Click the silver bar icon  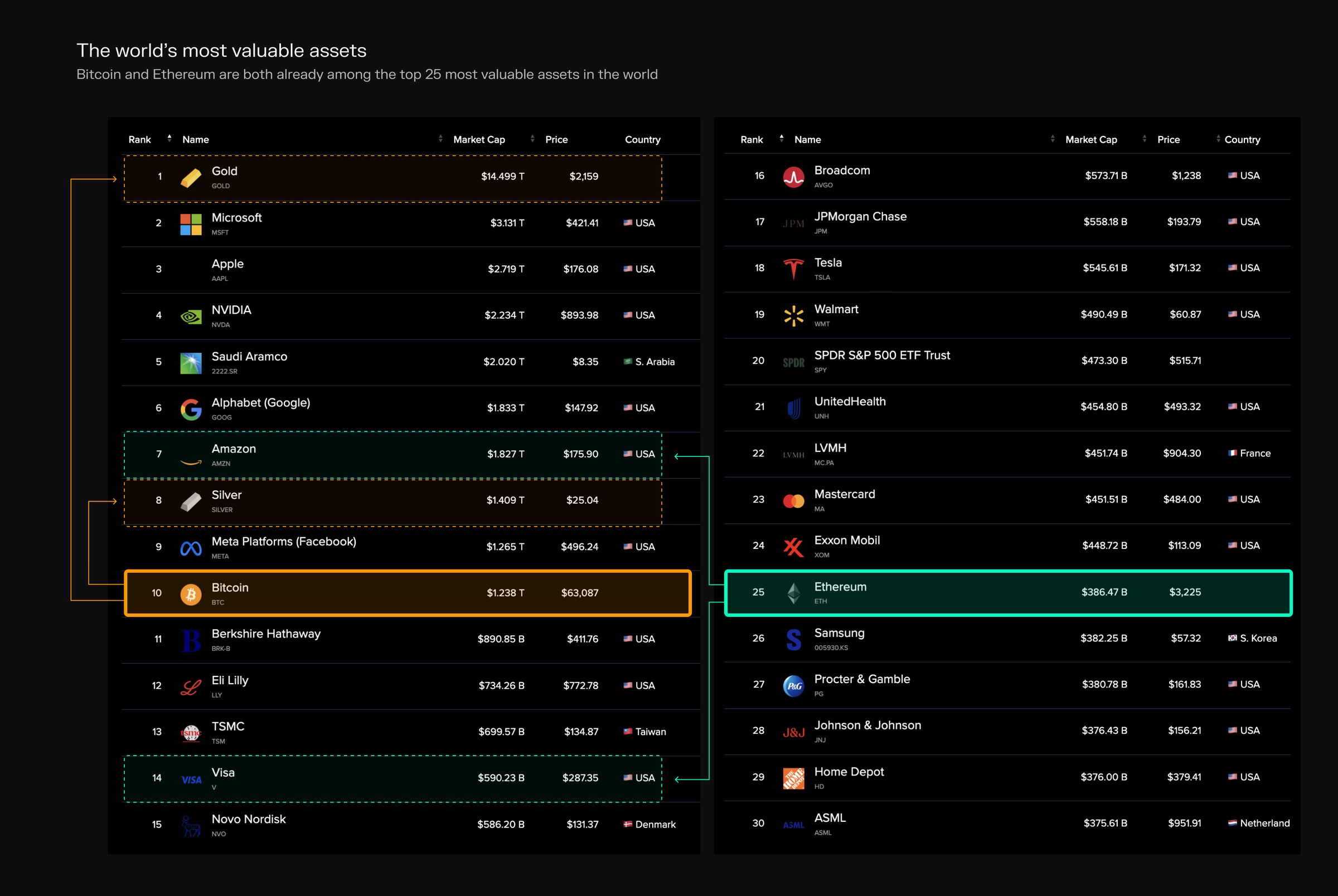click(x=191, y=501)
